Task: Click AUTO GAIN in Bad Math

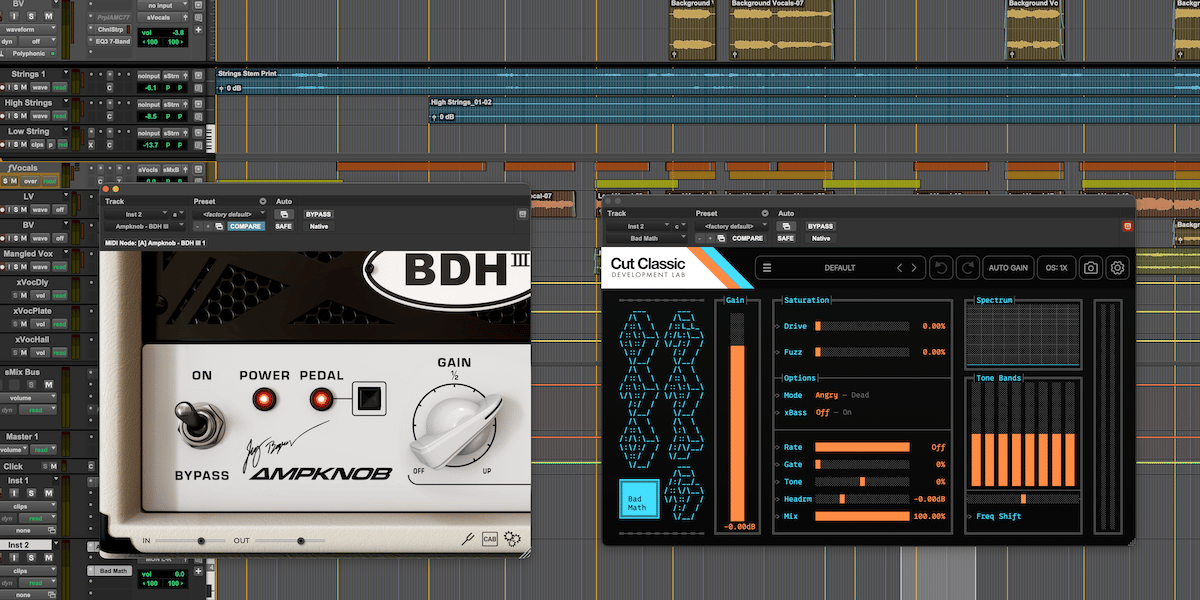Action: tap(1008, 268)
